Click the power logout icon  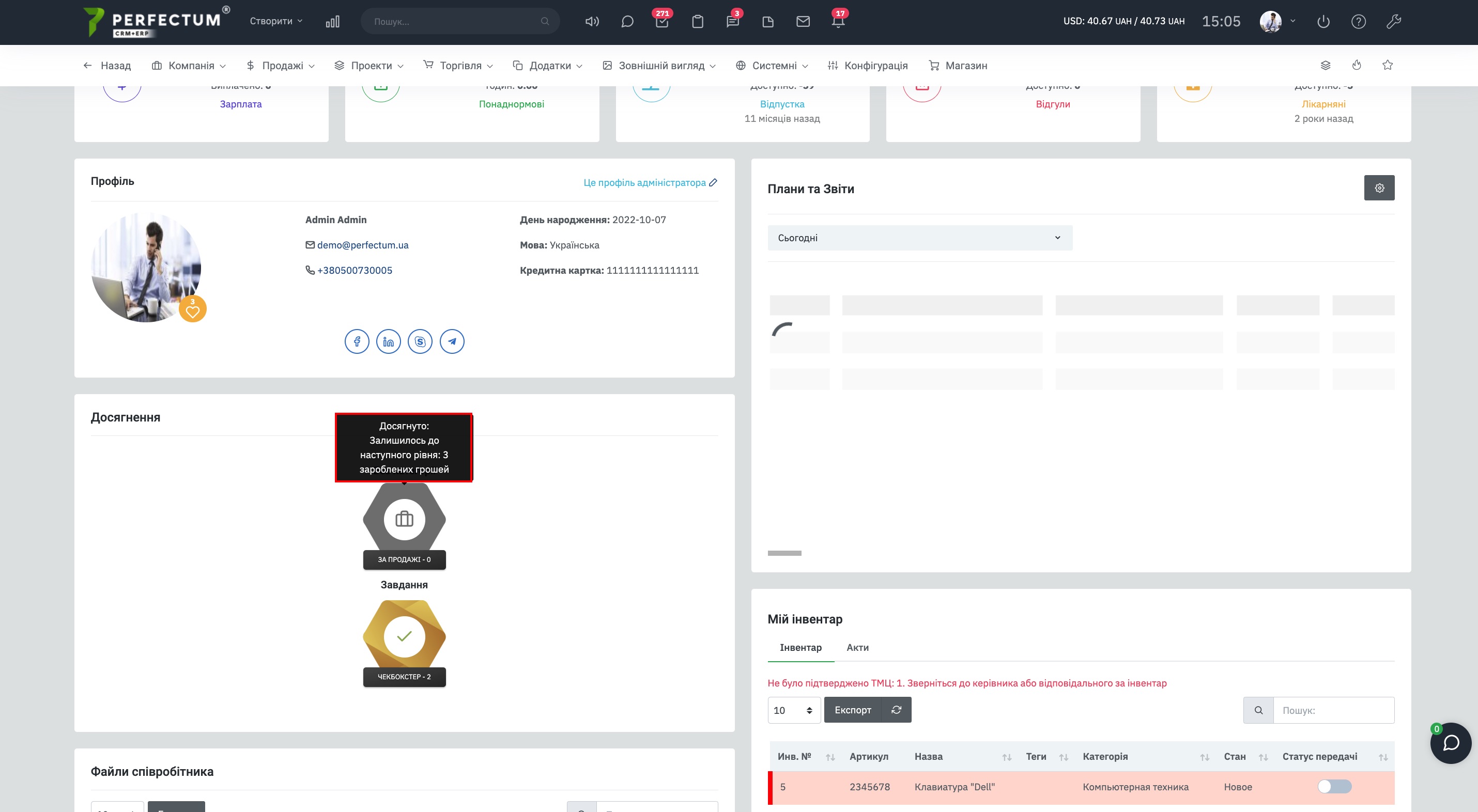click(1323, 22)
